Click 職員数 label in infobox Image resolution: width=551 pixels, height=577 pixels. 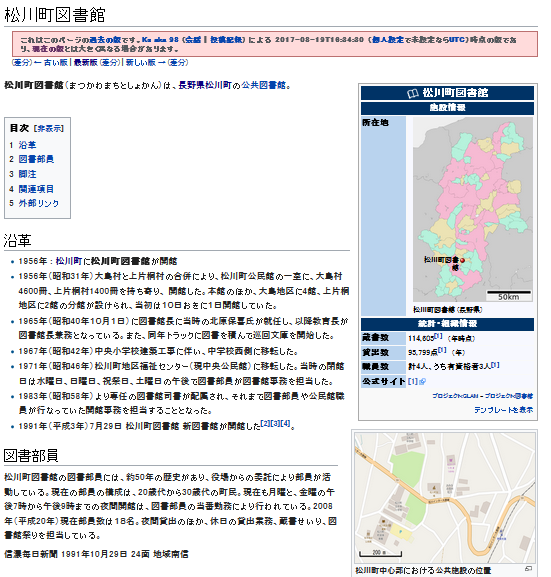coord(375,367)
